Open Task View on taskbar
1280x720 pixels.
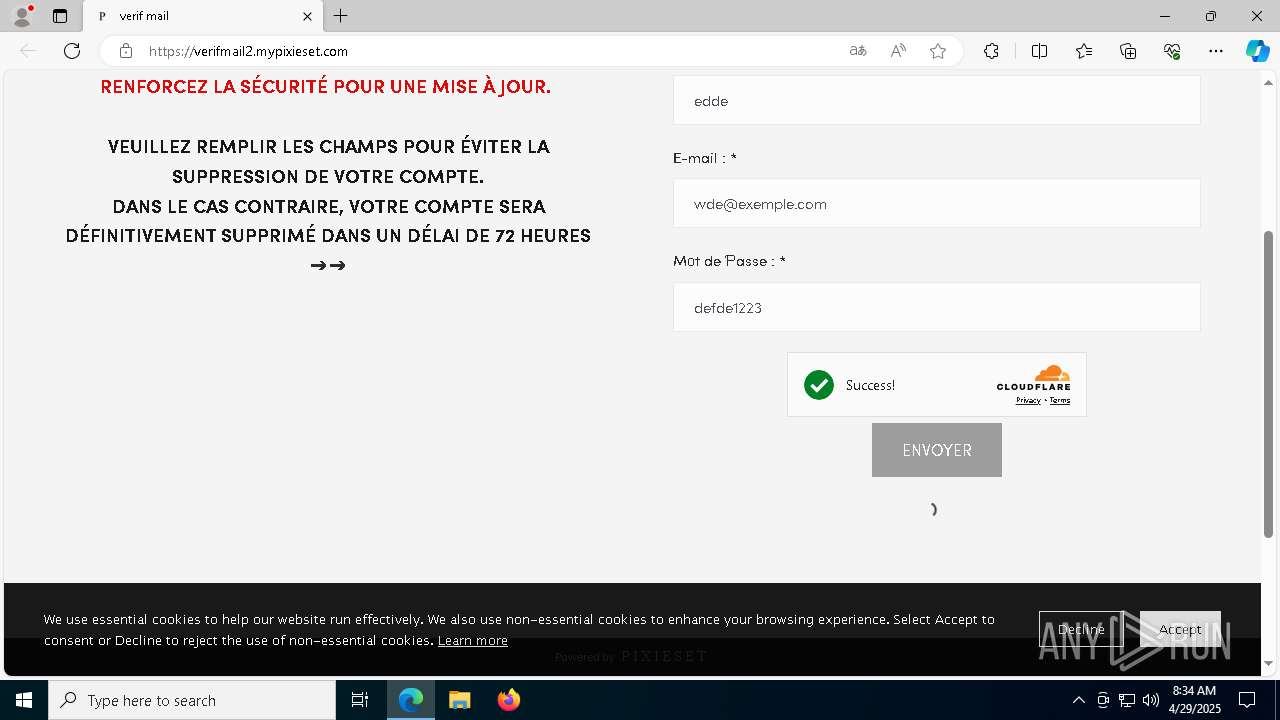(x=360, y=700)
